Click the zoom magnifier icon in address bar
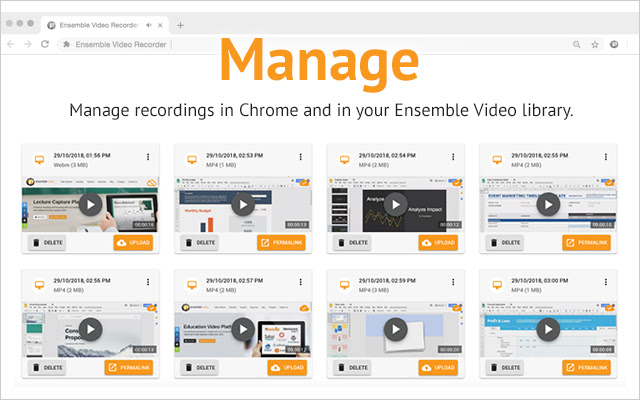The height and width of the screenshot is (400, 640). [576, 44]
